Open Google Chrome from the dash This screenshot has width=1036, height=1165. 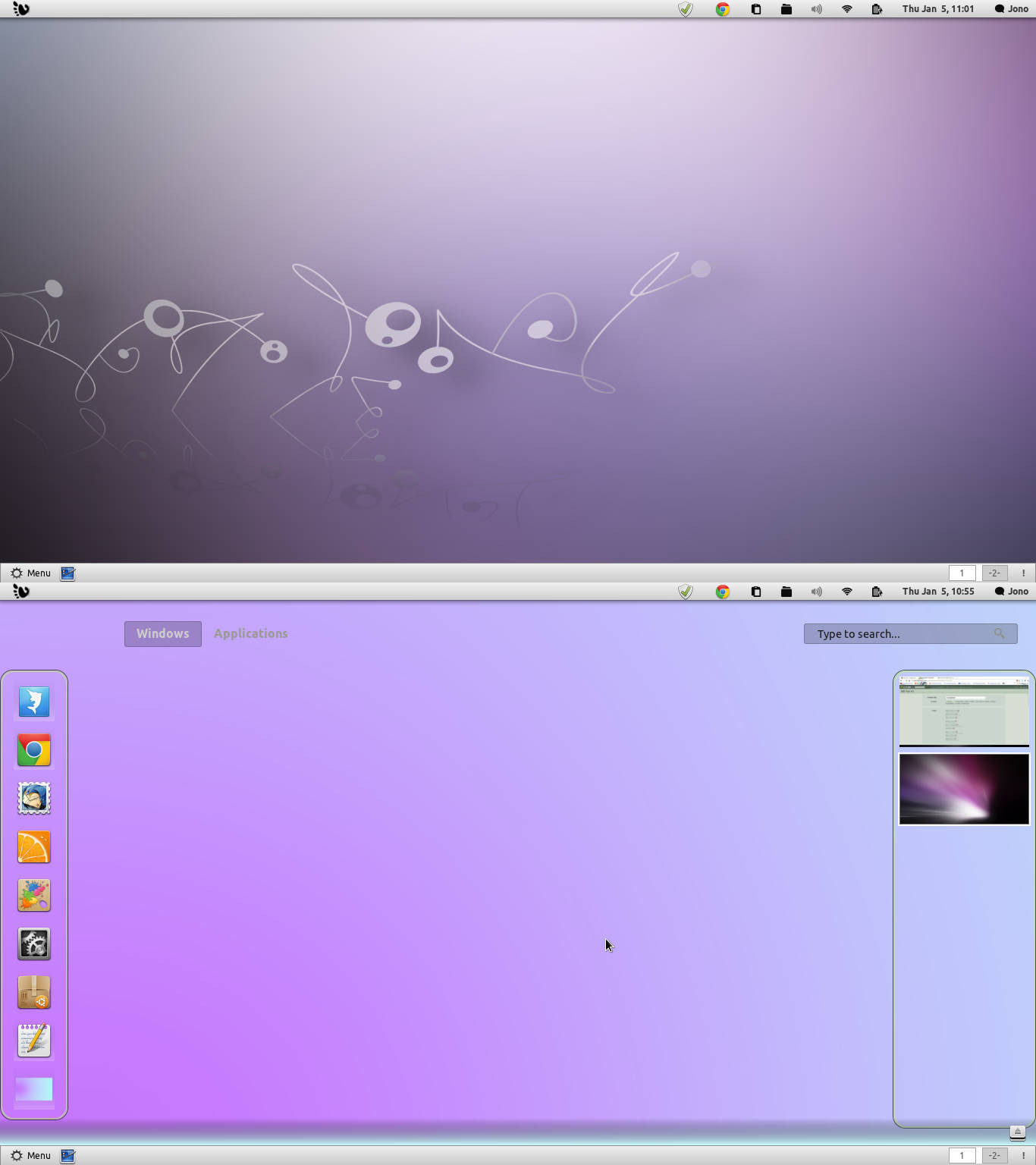pyautogui.click(x=34, y=750)
